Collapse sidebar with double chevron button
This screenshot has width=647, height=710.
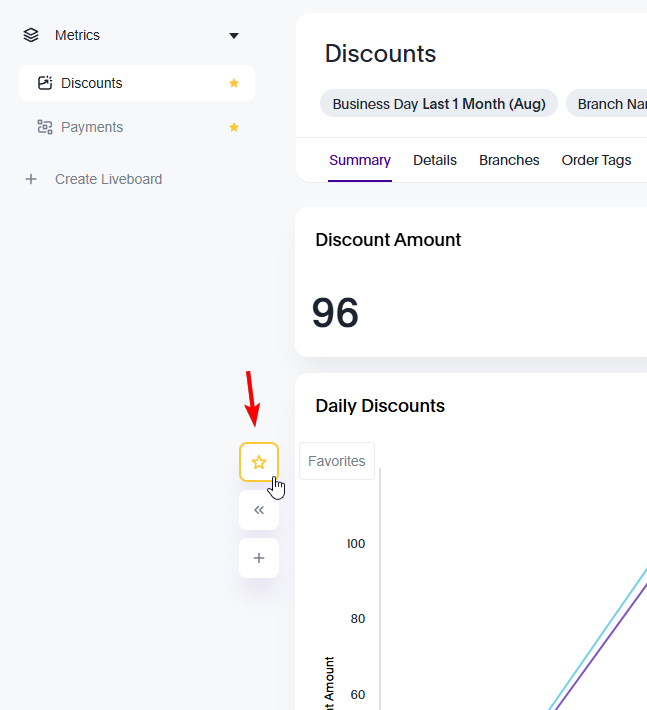259,510
